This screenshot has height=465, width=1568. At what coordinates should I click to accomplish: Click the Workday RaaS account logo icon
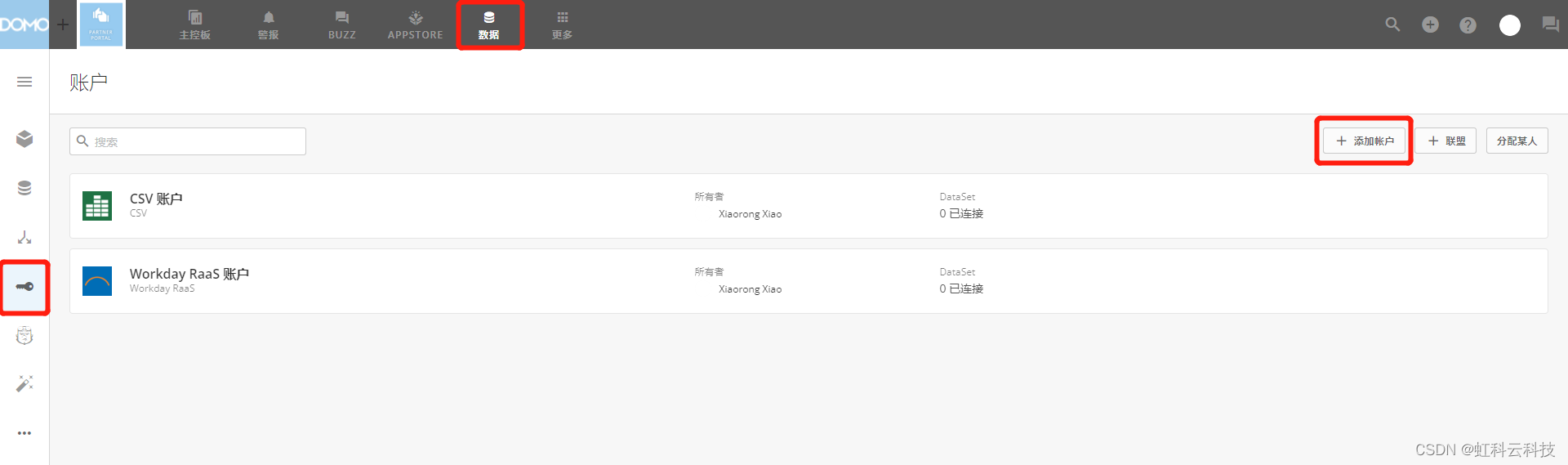click(97, 281)
